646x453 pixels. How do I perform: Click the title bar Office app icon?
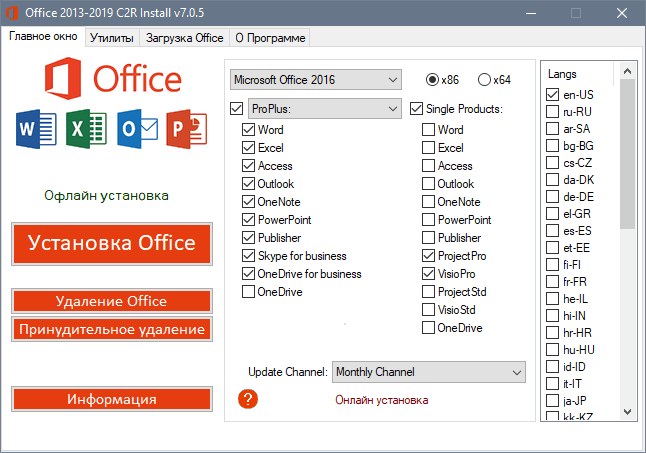point(12,13)
